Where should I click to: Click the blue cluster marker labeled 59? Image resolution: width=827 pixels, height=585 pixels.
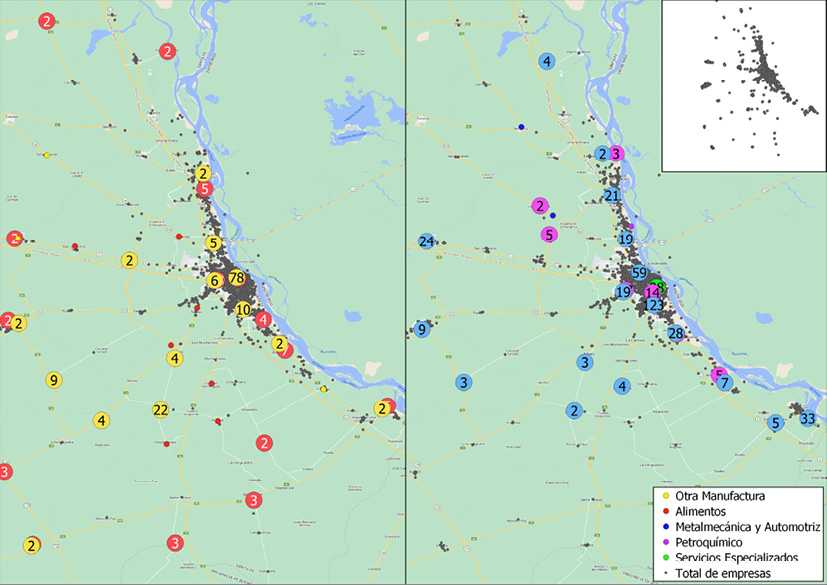[x=640, y=273]
